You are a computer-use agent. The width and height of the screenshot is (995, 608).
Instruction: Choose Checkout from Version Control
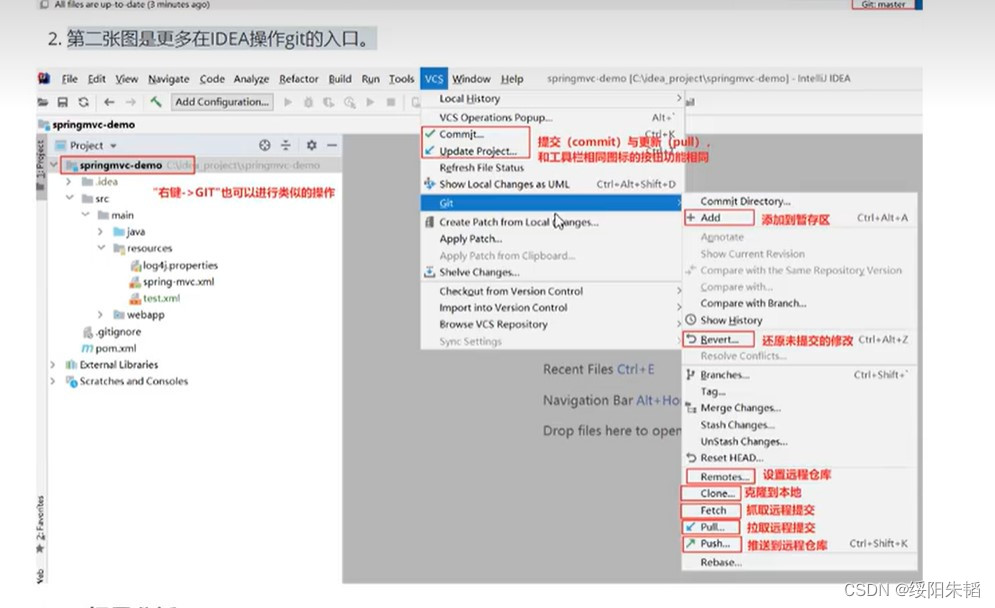point(552,291)
